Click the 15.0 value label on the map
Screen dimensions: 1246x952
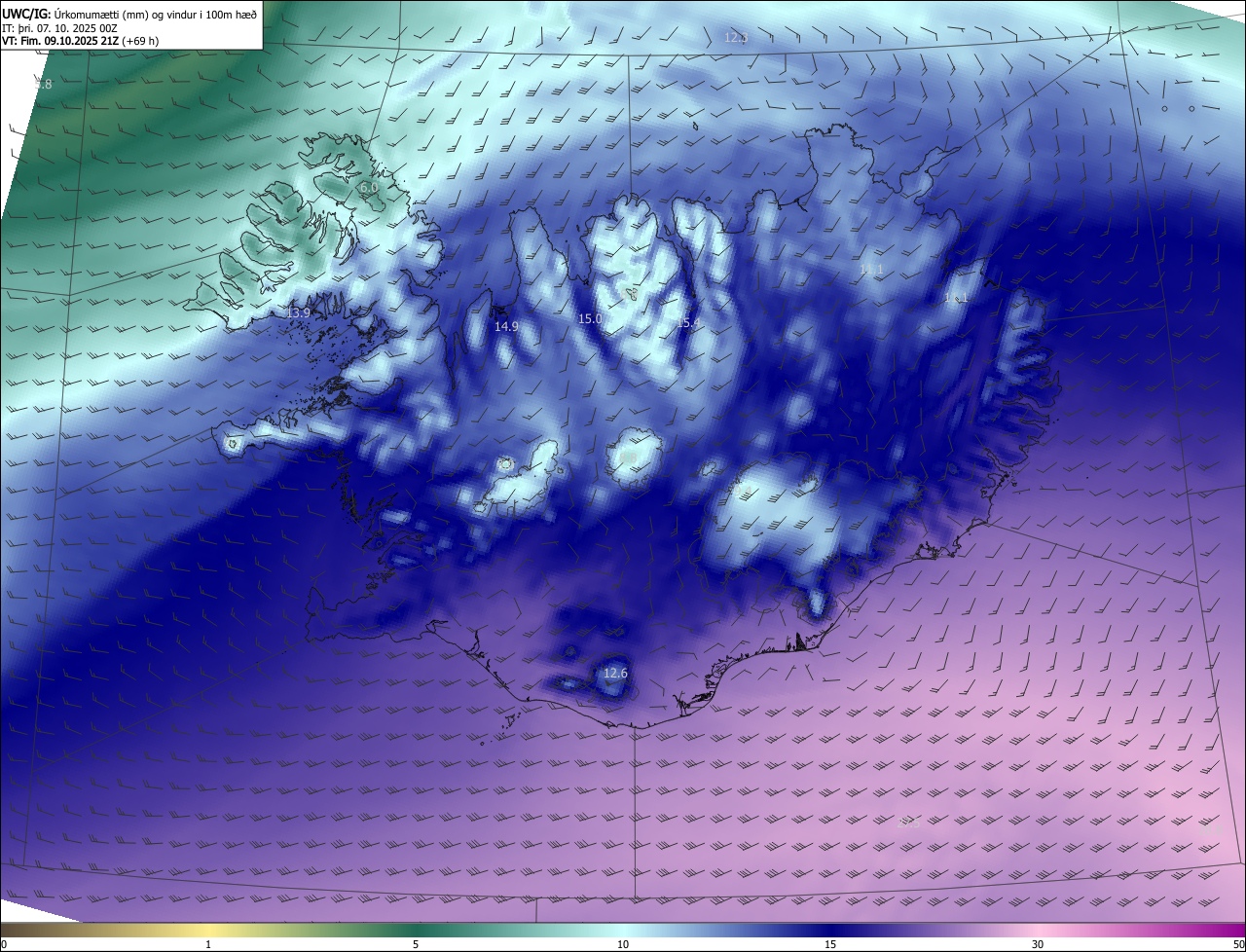(x=590, y=318)
